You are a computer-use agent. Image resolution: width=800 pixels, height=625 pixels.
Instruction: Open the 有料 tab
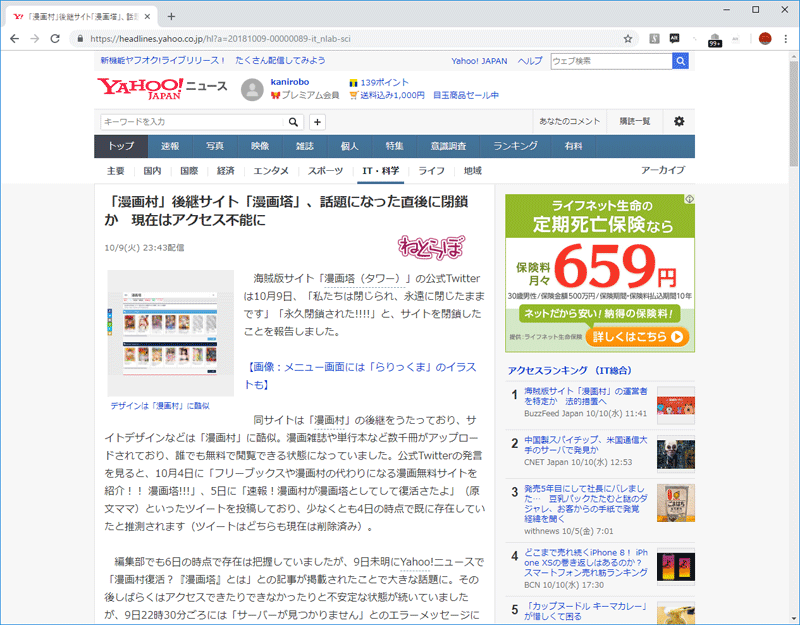pos(573,146)
